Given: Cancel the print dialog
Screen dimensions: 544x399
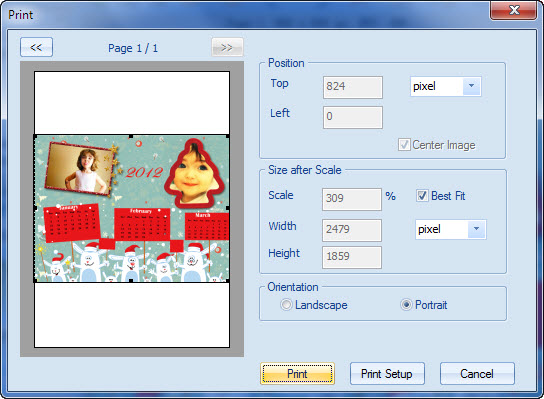Looking at the screenshot, I should pos(477,374).
